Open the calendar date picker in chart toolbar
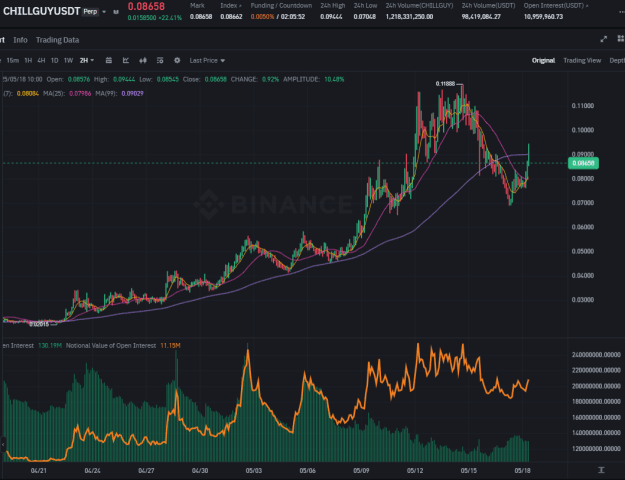 coord(108,60)
